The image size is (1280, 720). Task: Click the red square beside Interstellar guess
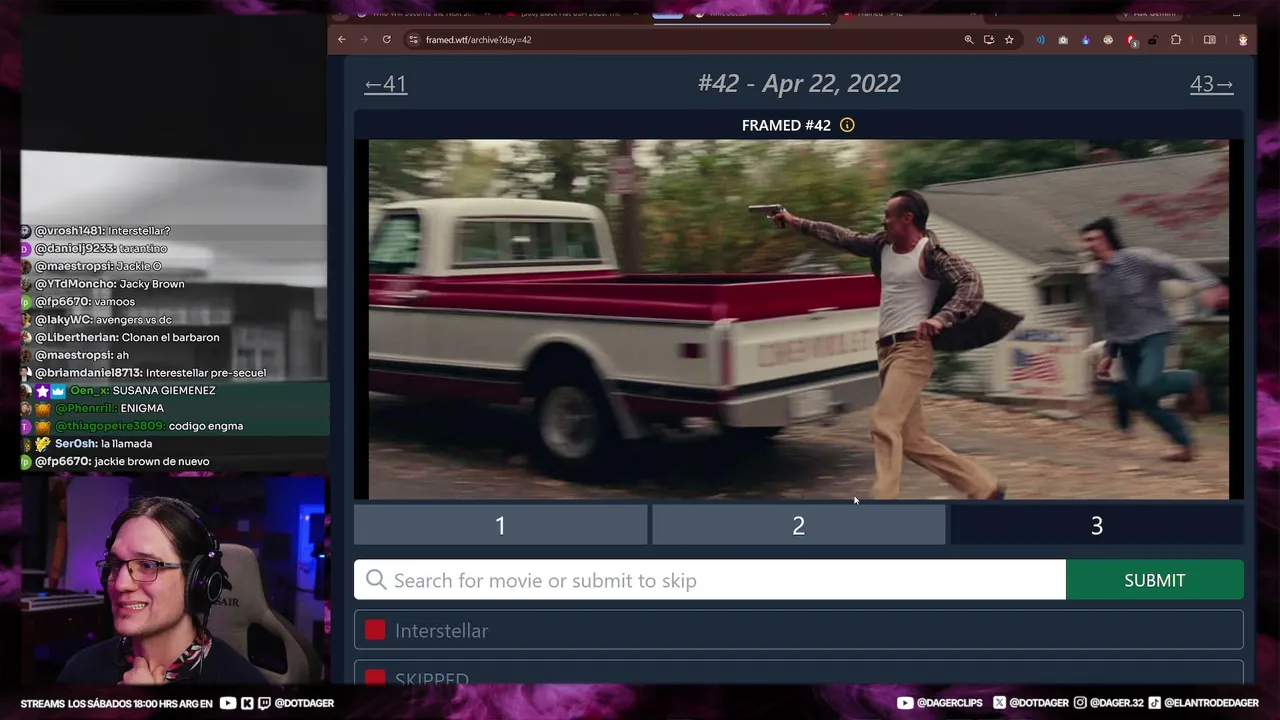pos(375,630)
